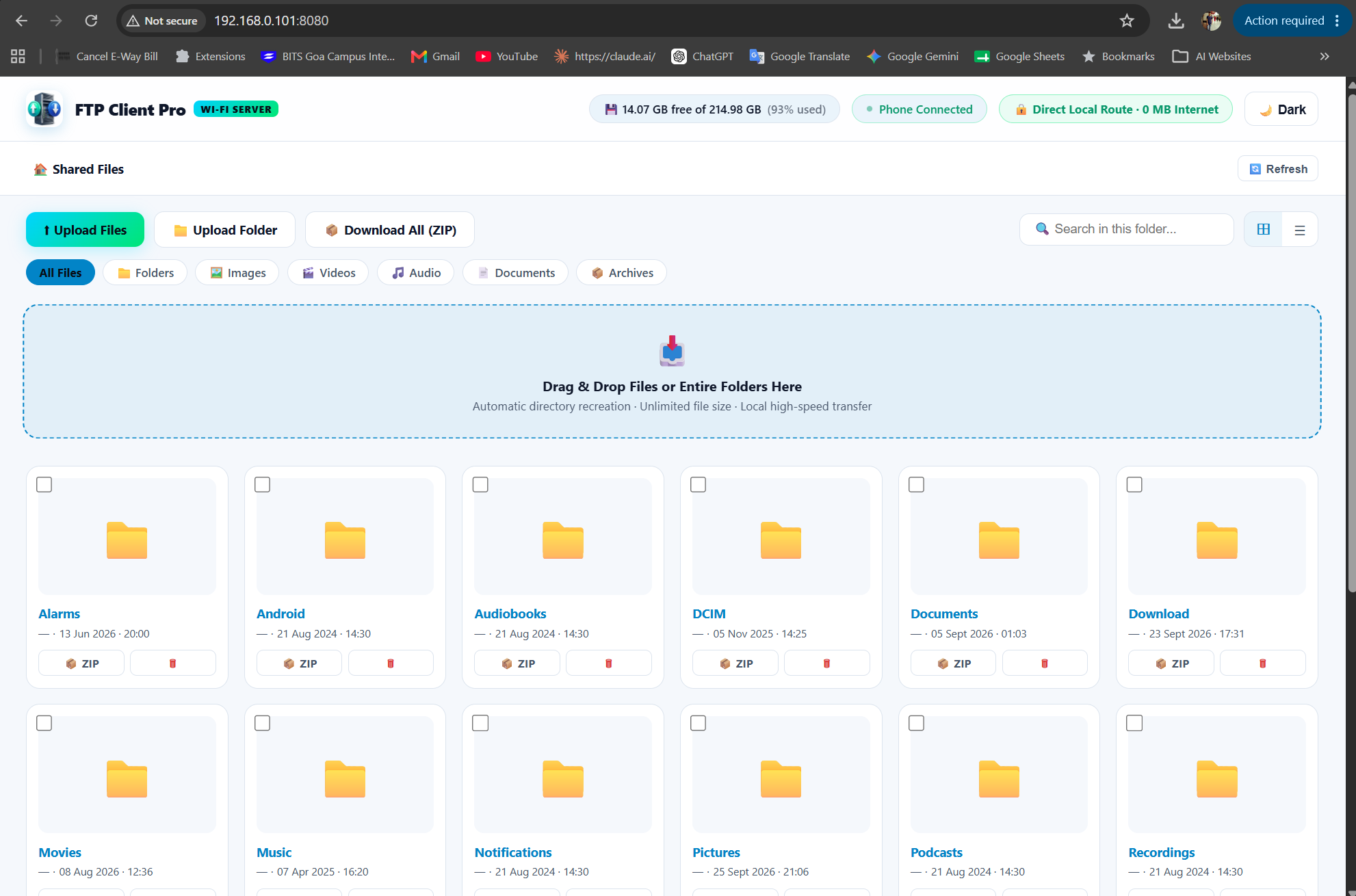Select the Audiobooks folder checkbox
The image size is (1356, 896).
pyautogui.click(x=480, y=485)
